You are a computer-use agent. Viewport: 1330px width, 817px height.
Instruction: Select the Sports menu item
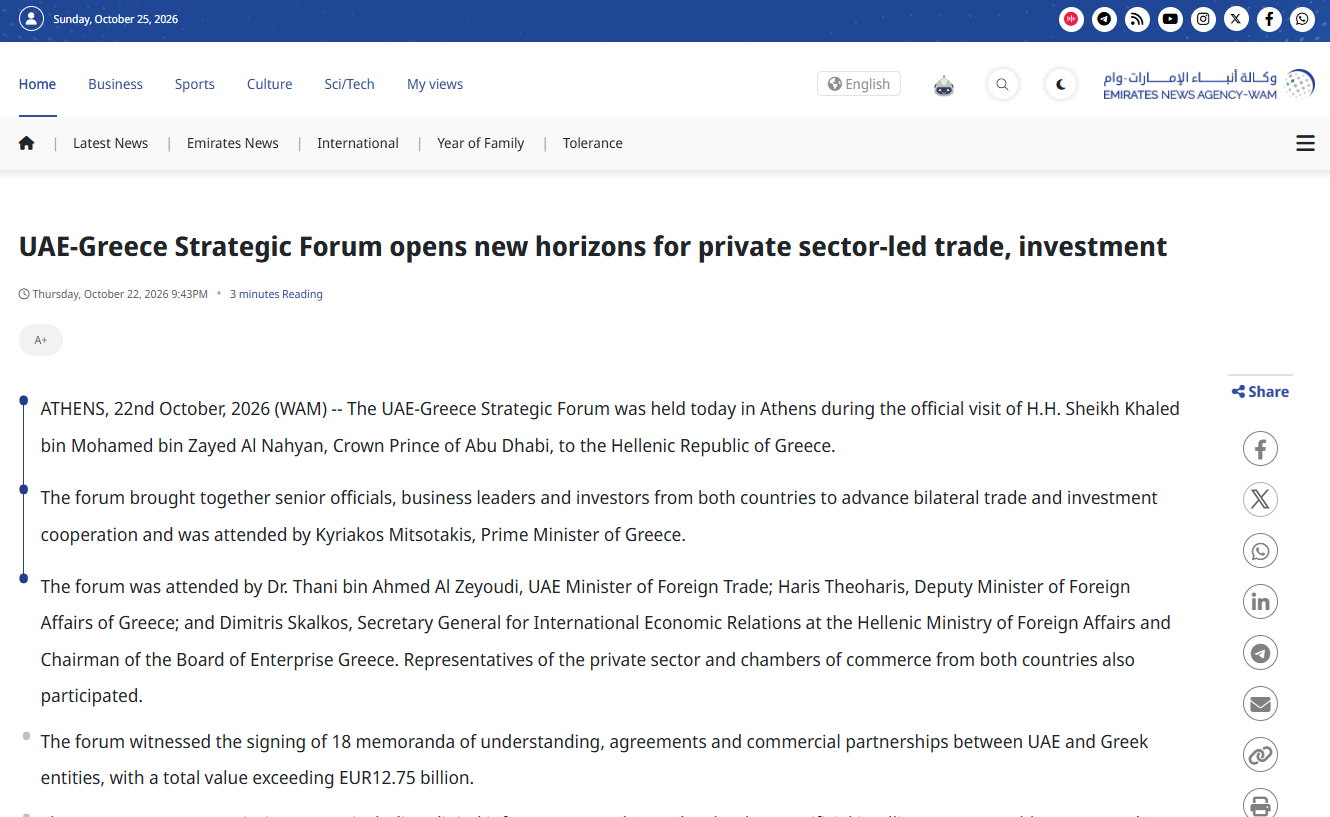pyautogui.click(x=195, y=84)
